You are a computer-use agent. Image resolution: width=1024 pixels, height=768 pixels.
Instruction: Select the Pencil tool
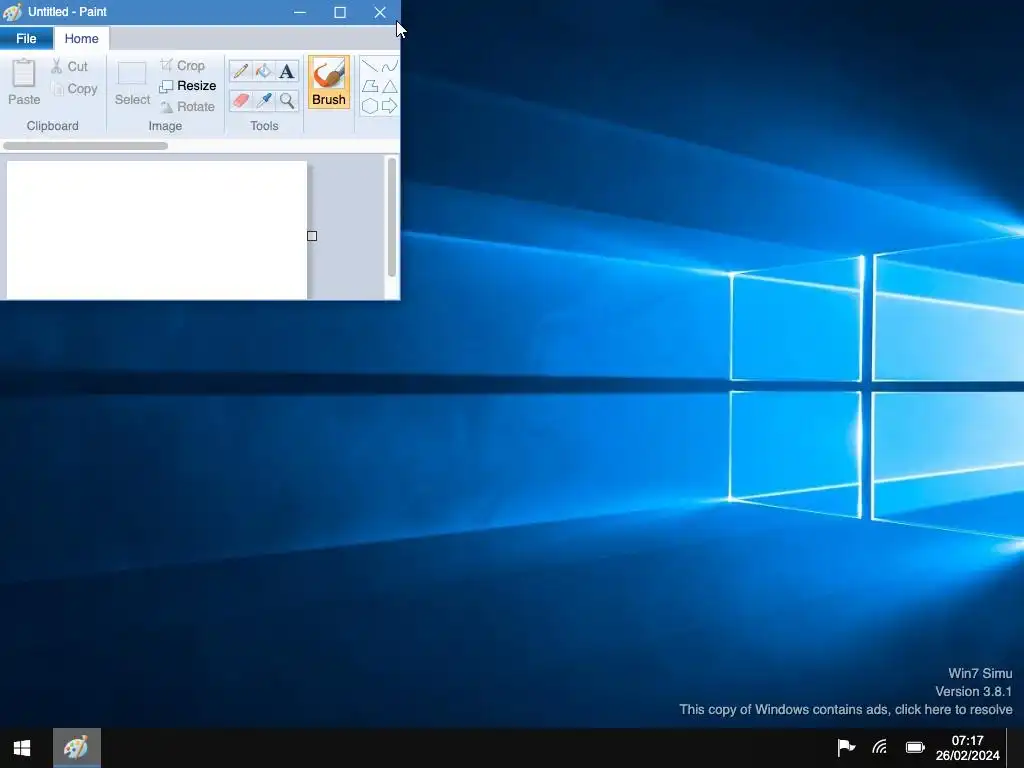pyautogui.click(x=240, y=71)
